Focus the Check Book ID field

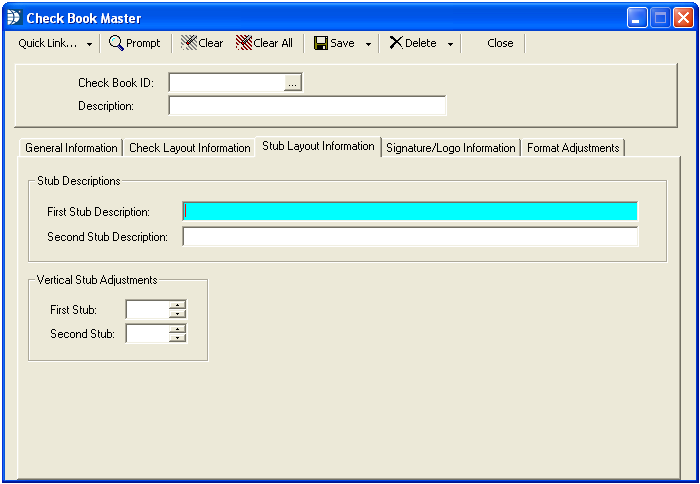[x=227, y=83]
